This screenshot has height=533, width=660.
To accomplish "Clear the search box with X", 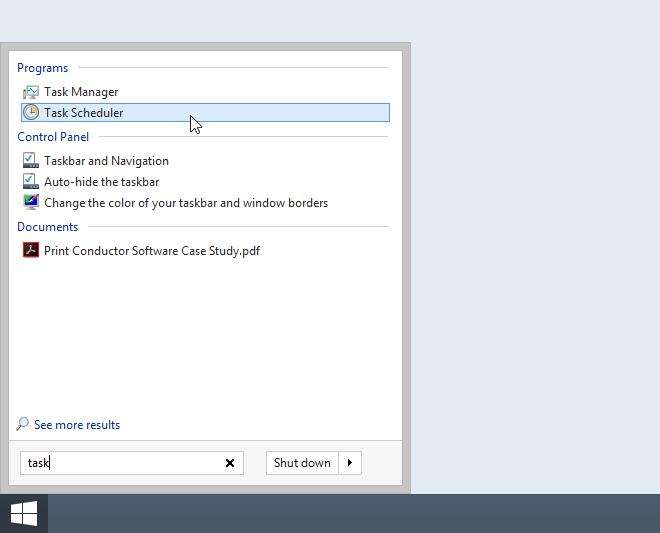I will 230,463.
